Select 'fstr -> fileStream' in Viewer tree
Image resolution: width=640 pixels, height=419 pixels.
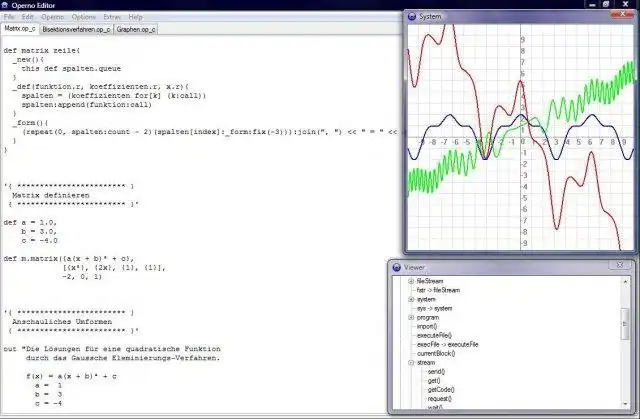point(438,290)
